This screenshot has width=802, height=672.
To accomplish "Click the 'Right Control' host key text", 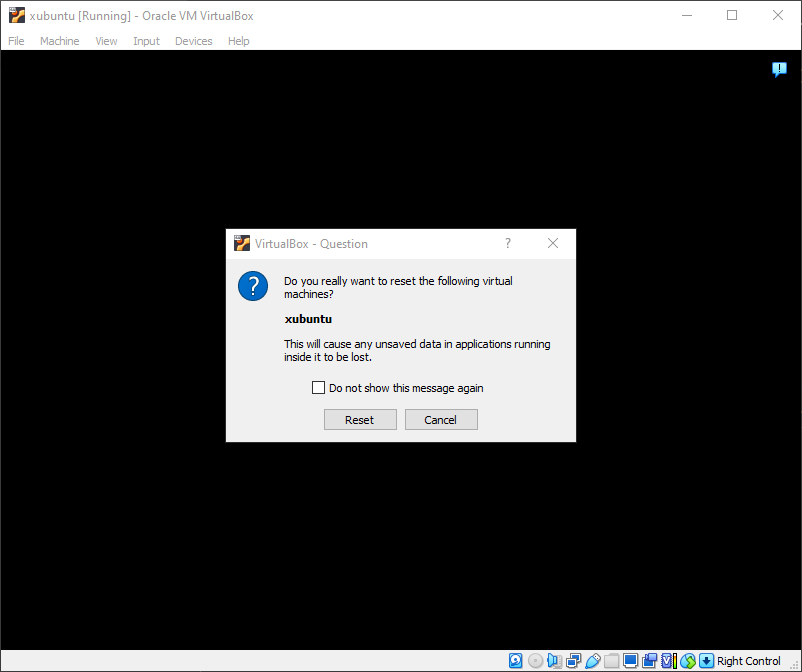I will coord(748,661).
